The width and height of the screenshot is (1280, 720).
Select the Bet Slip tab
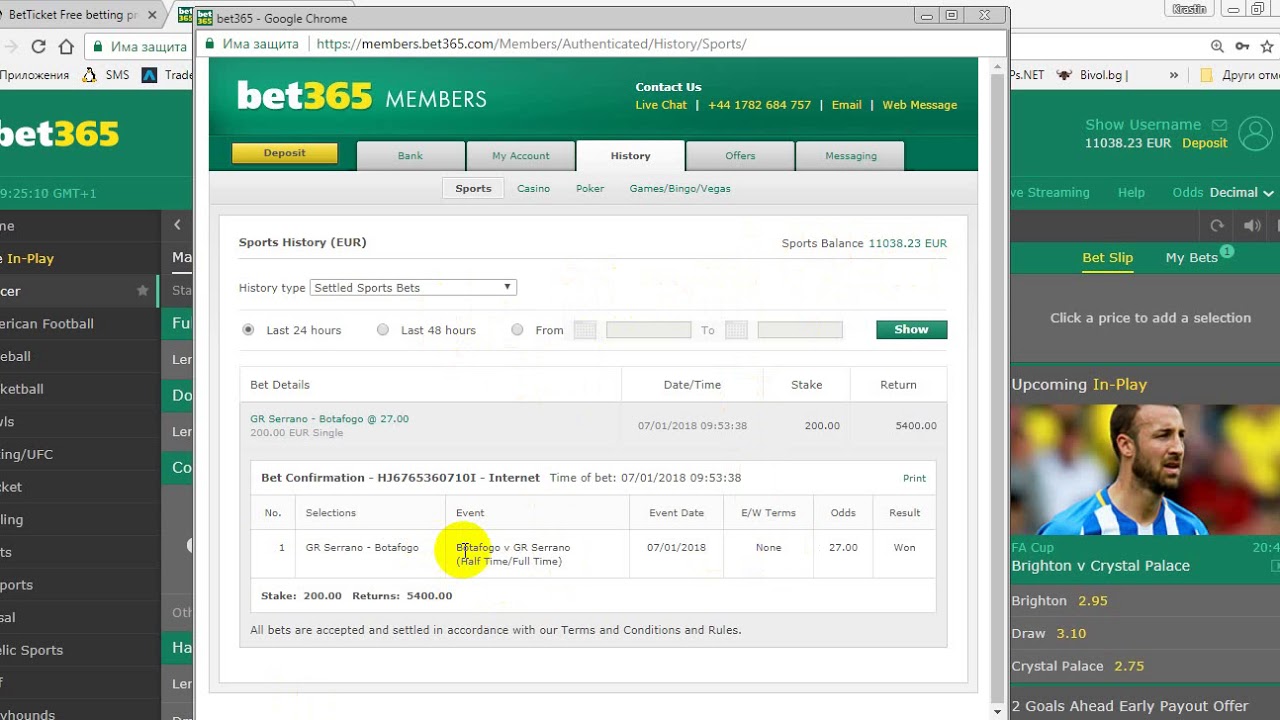click(x=1107, y=257)
